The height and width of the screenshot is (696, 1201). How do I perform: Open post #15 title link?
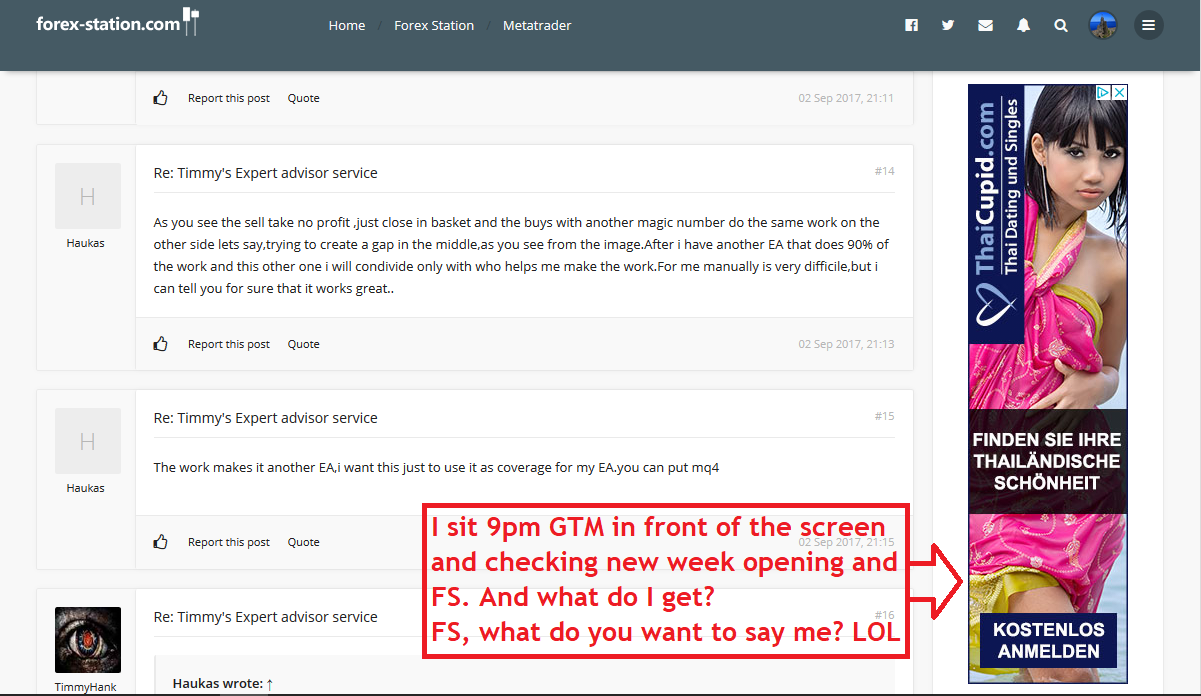point(266,418)
